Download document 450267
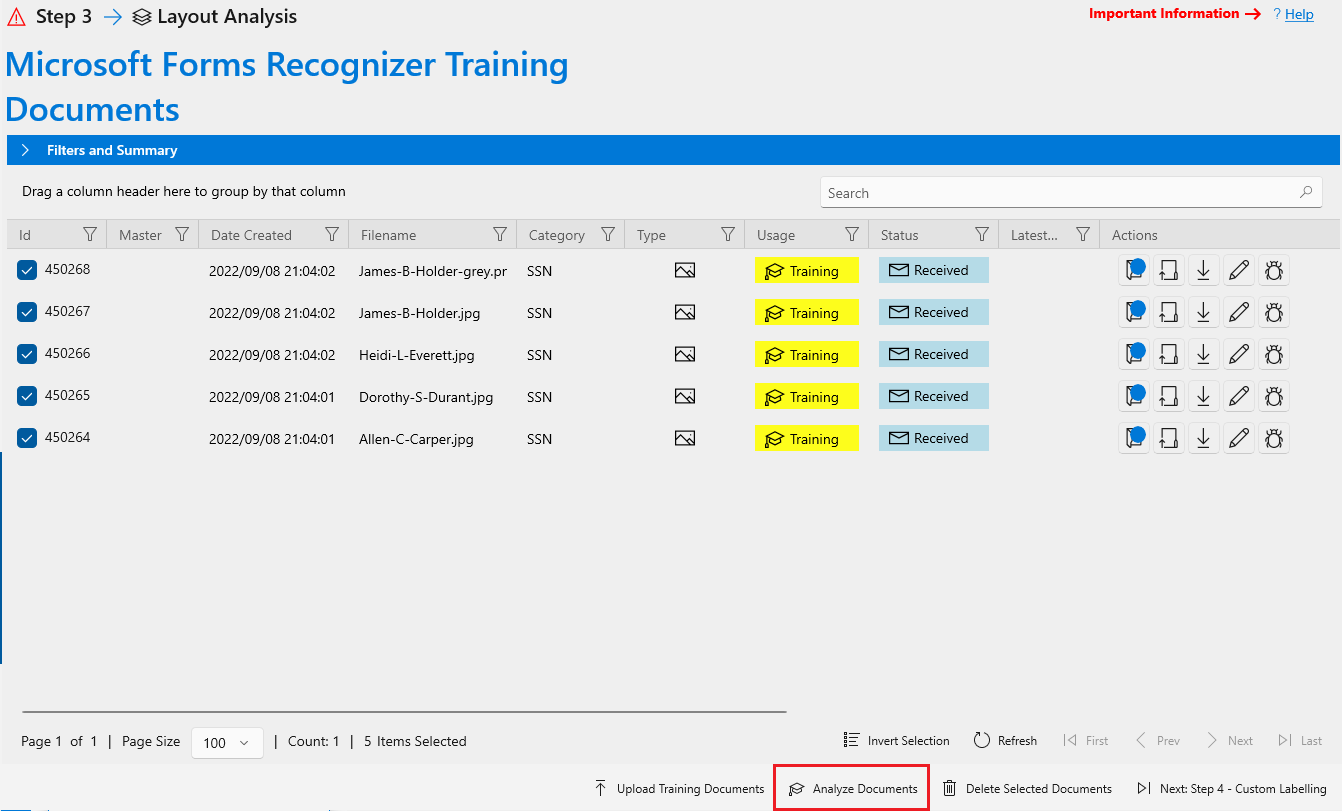Viewport: 1342px width, 811px height. pyautogui.click(x=1204, y=312)
